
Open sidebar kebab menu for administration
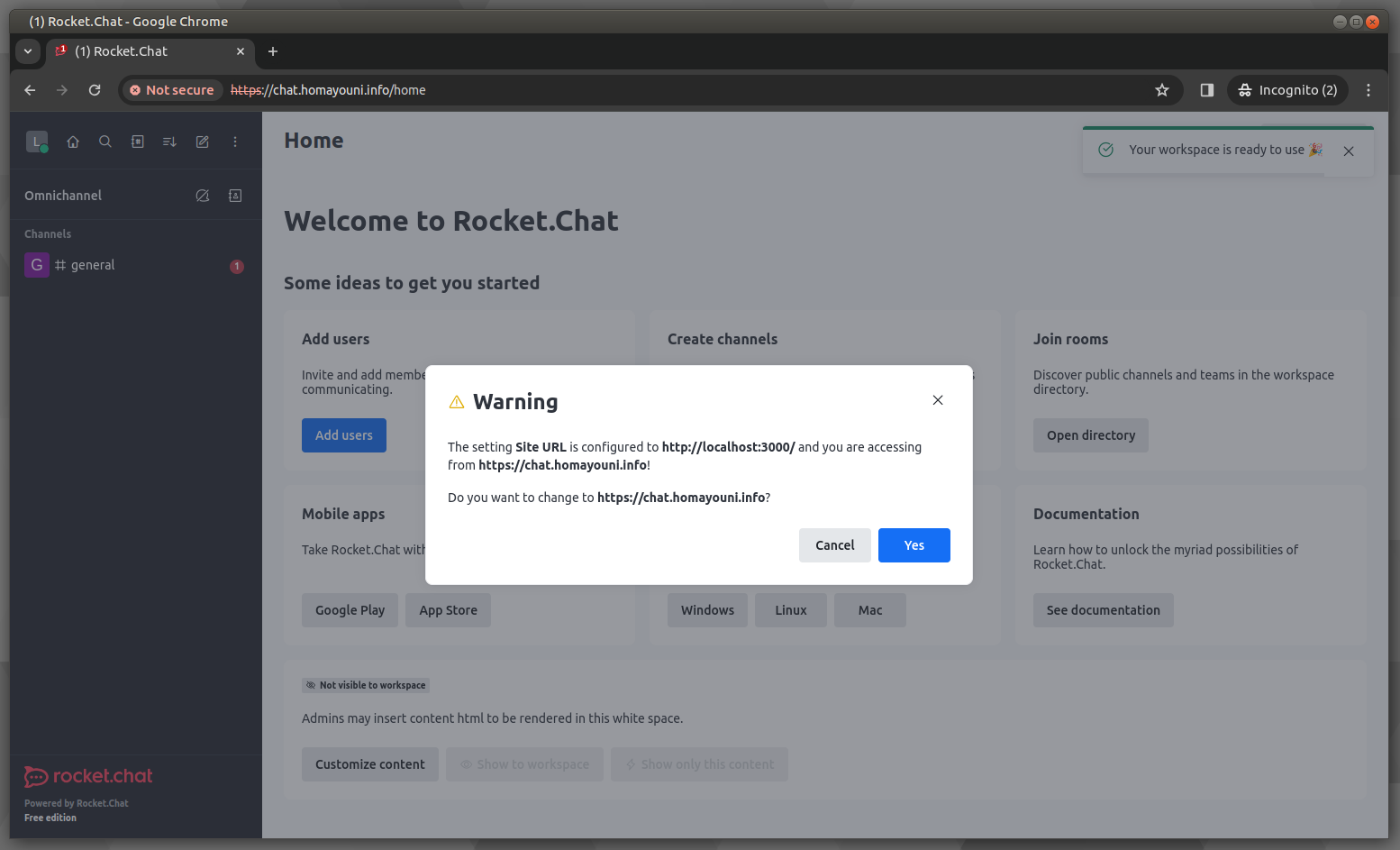tap(235, 142)
